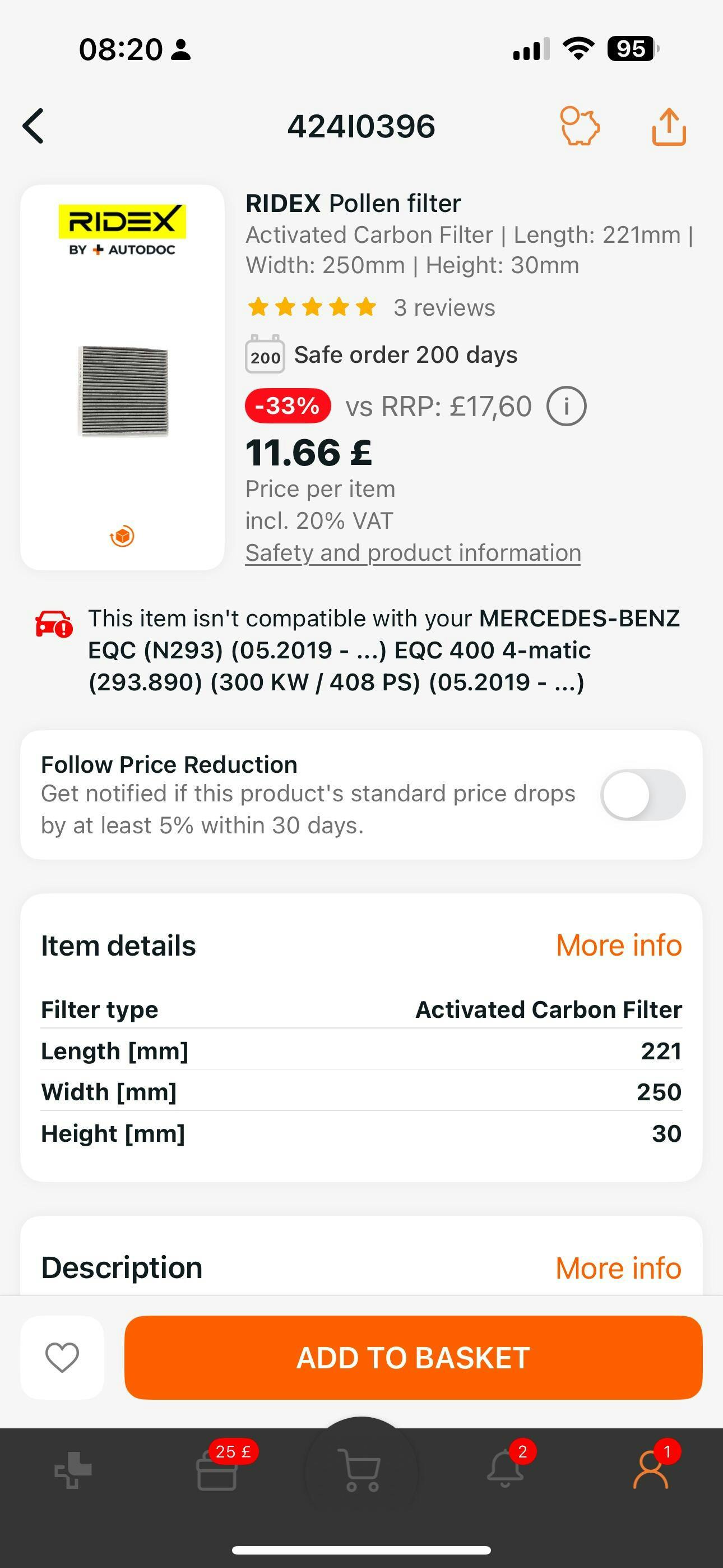Expand Item details with More info
The height and width of the screenshot is (1568, 723).
618,946
